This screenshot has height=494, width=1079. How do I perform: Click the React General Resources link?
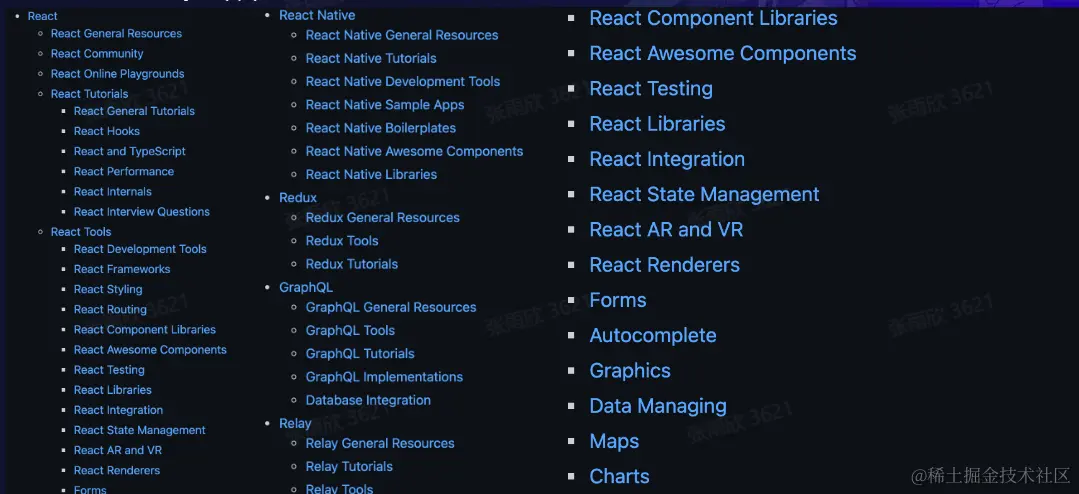(116, 33)
